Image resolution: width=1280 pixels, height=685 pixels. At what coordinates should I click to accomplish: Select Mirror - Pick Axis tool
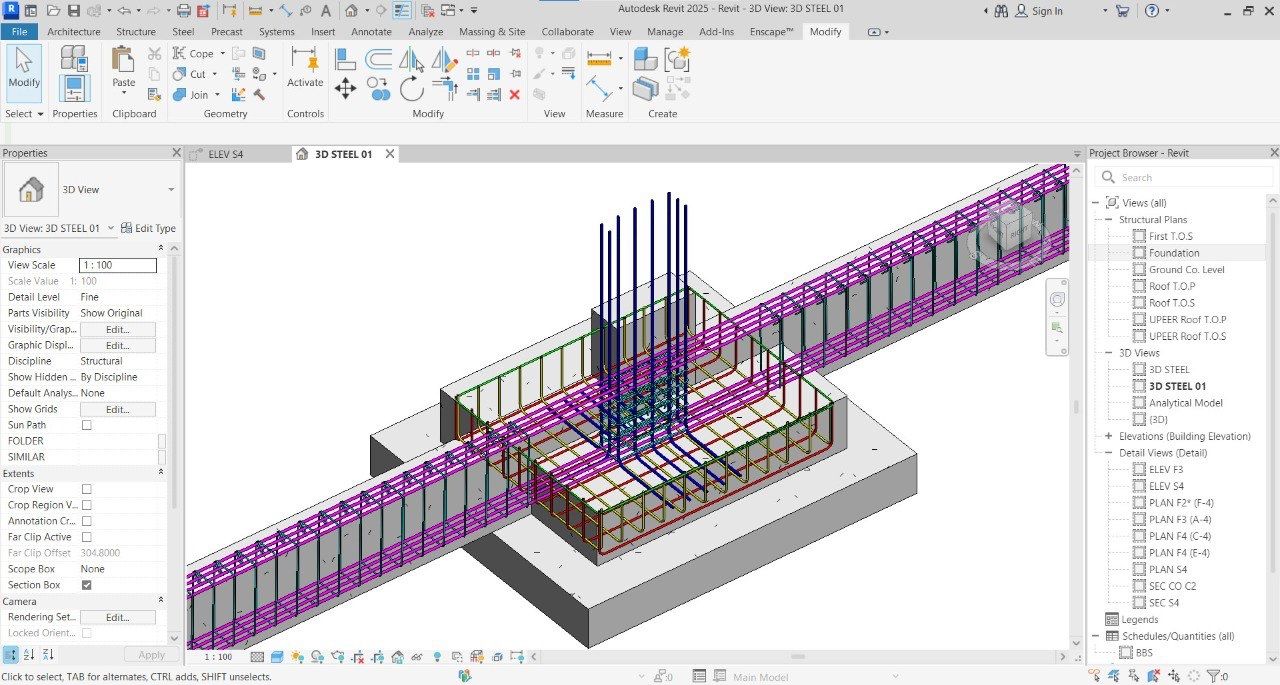click(x=412, y=60)
